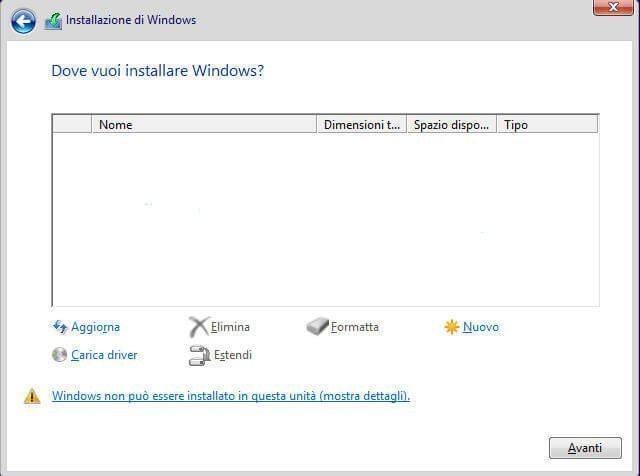This screenshot has height=476, width=640.
Task: Sort by the Nome column header
Action: tap(204, 125)
